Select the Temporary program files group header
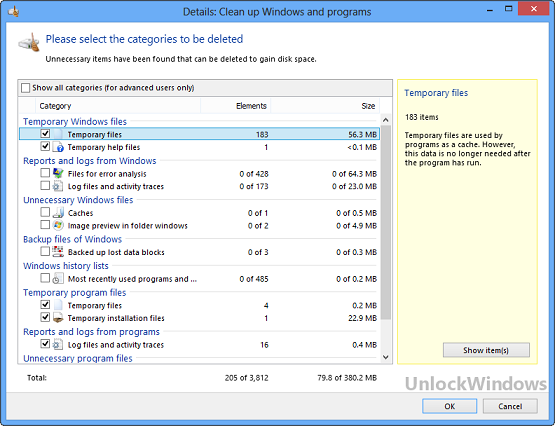The width and height of the screenshot is (555, 426). tap(74, 293)
